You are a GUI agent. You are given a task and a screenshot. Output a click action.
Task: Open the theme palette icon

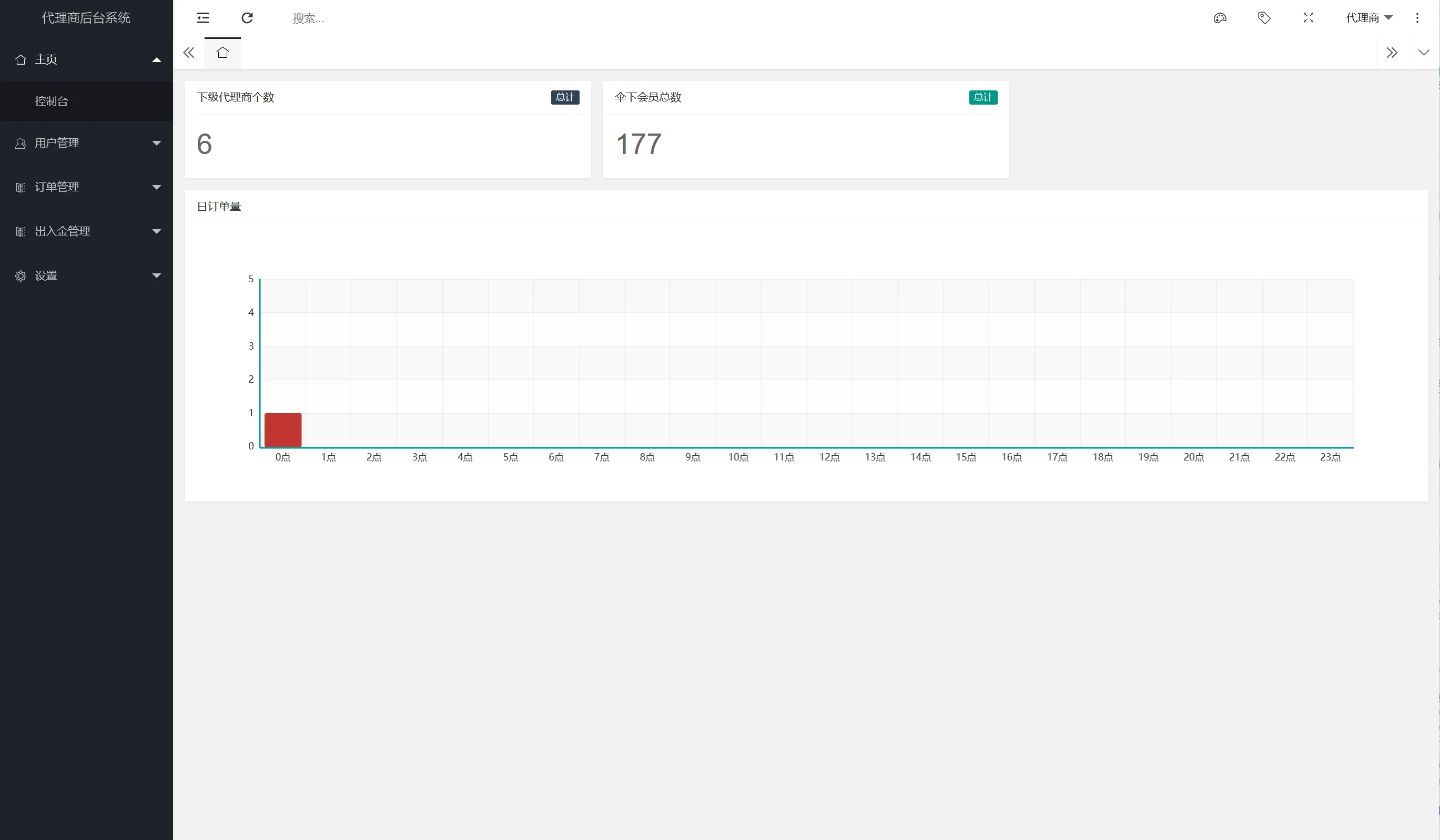pos(1220,18)
